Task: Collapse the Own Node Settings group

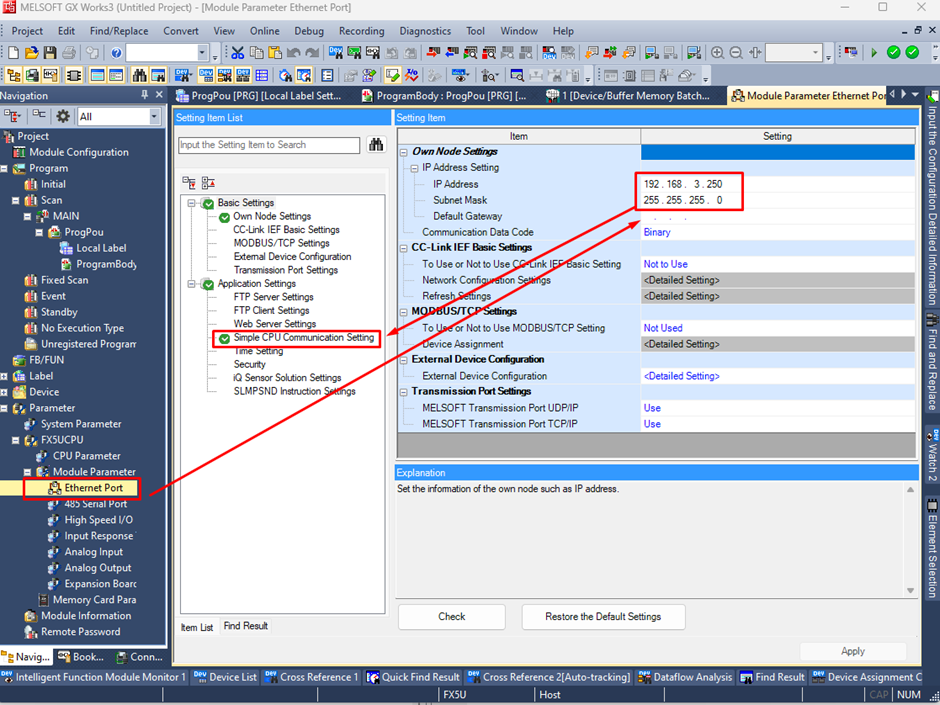Action: [404, 152]
